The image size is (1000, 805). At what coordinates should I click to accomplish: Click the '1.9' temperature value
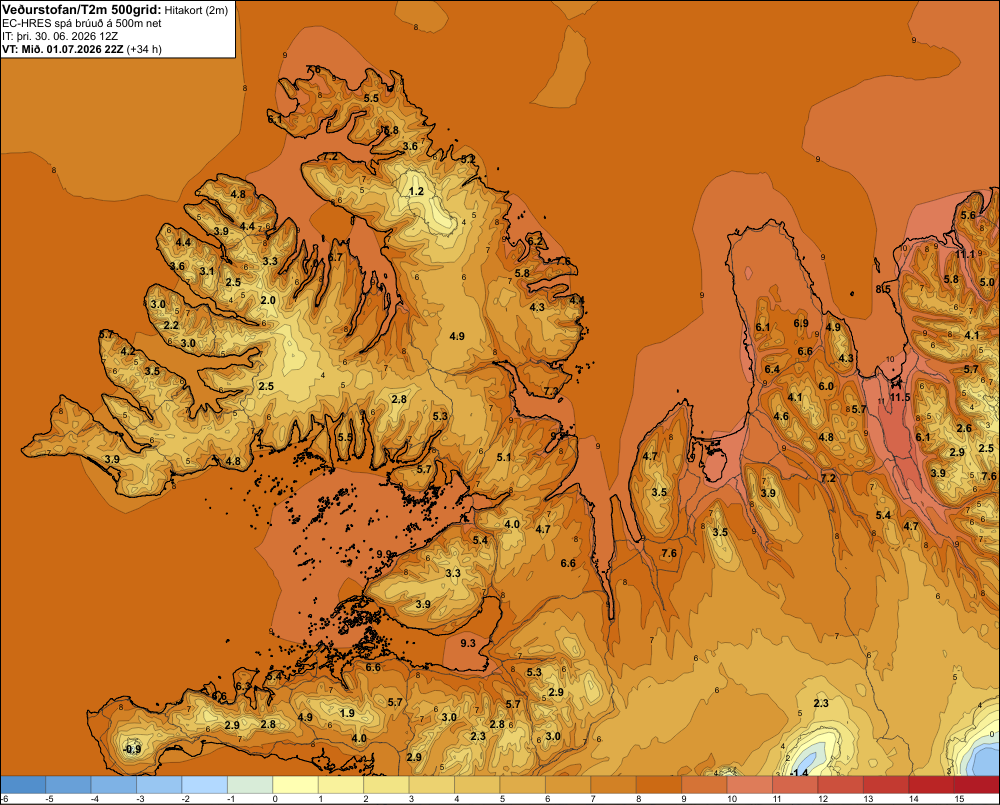tap(347, 713)
